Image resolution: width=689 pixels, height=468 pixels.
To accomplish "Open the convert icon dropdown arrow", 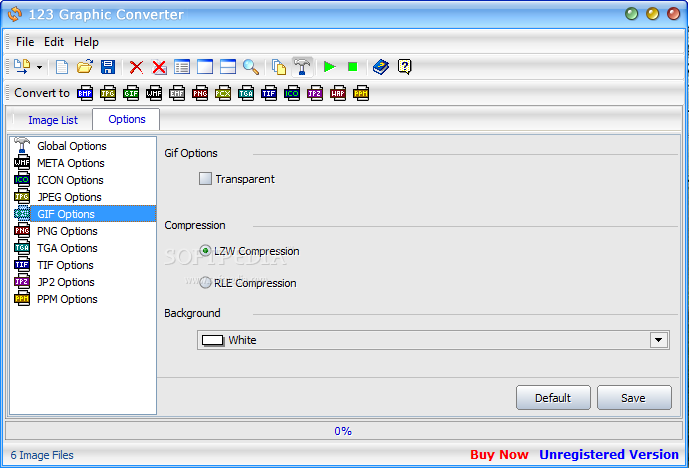I will [x=40, y=67].
